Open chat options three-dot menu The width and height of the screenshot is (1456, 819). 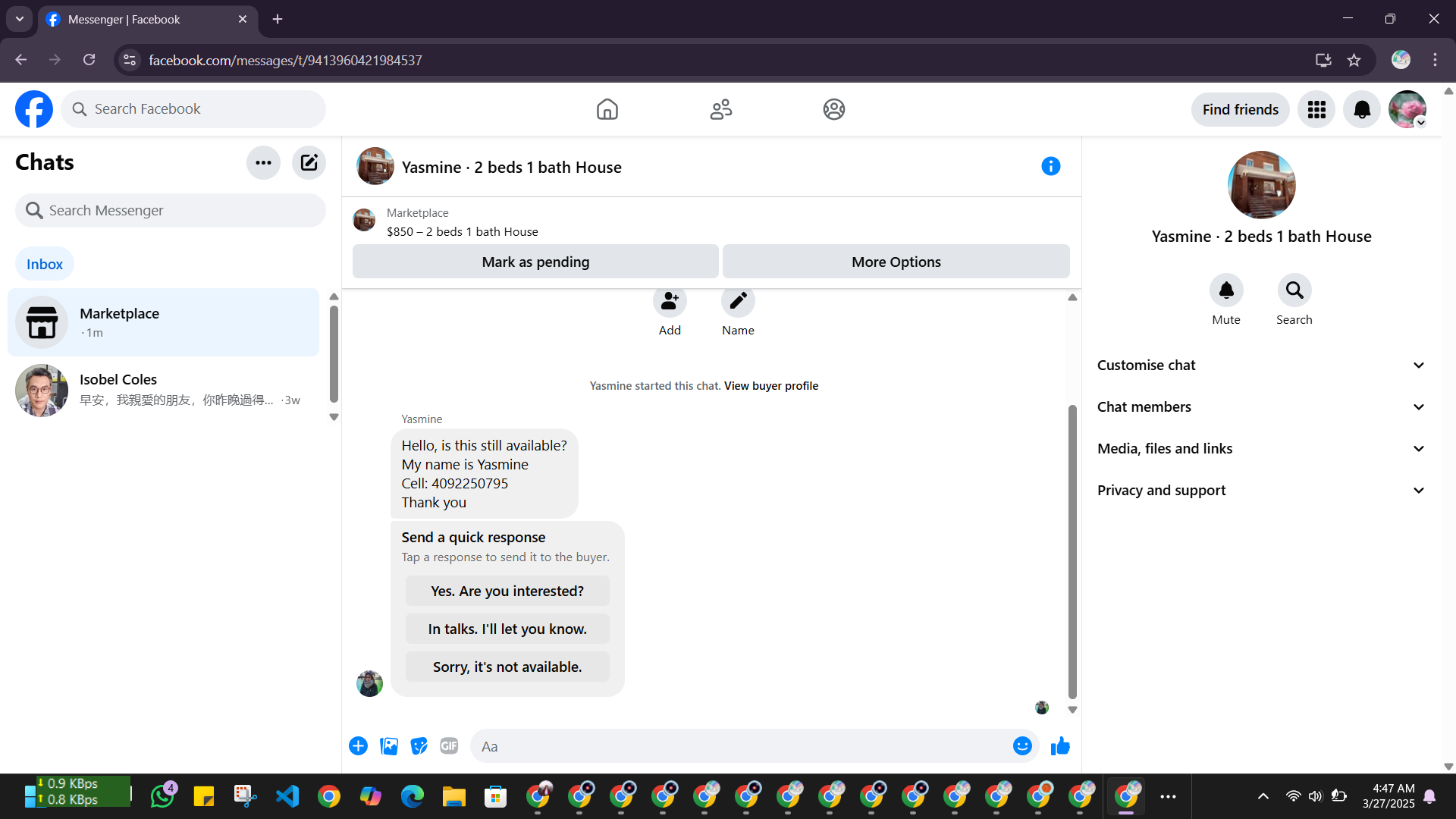[x=263, y=162]
